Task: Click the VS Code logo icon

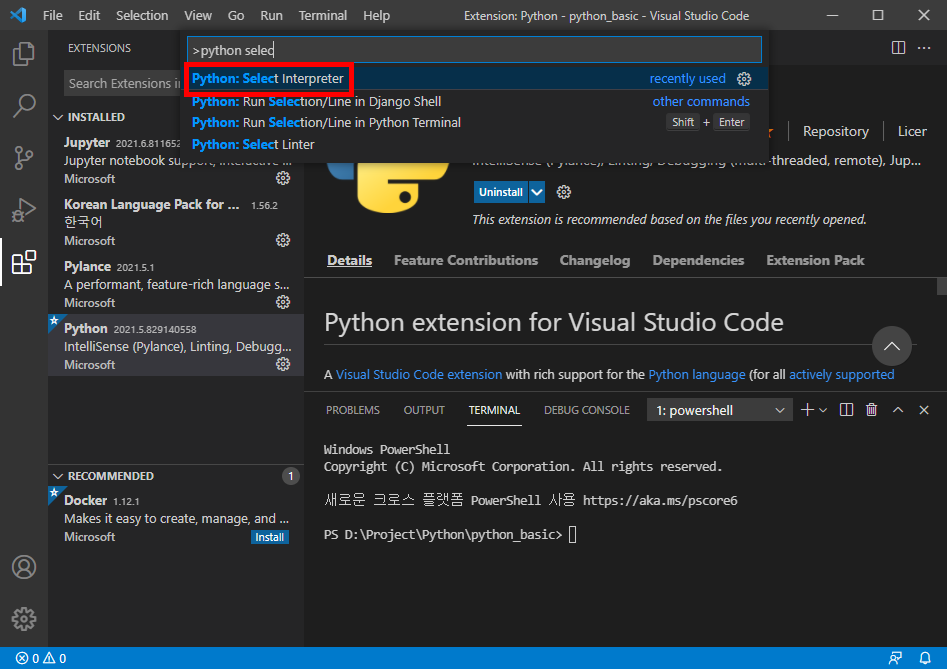Action: click(x=18, y=15)
